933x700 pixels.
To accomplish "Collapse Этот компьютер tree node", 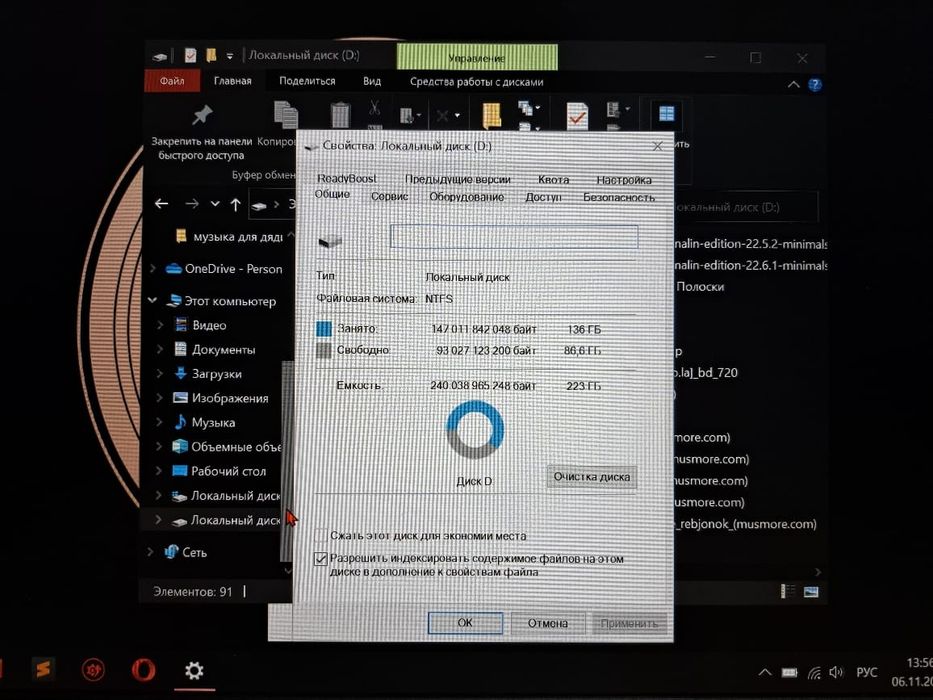I will [152, 300].
